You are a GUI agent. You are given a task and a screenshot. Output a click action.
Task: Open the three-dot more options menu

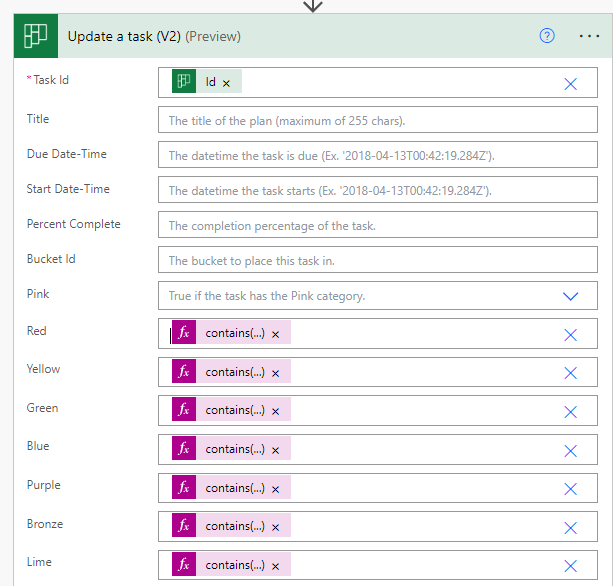[589, 36]
